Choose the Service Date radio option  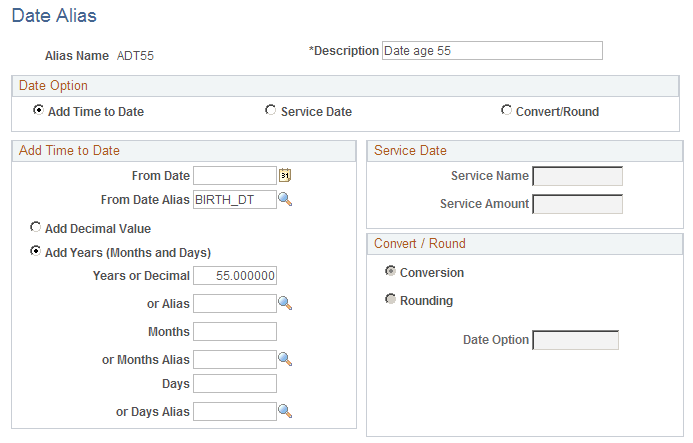[x=271, y=111]
